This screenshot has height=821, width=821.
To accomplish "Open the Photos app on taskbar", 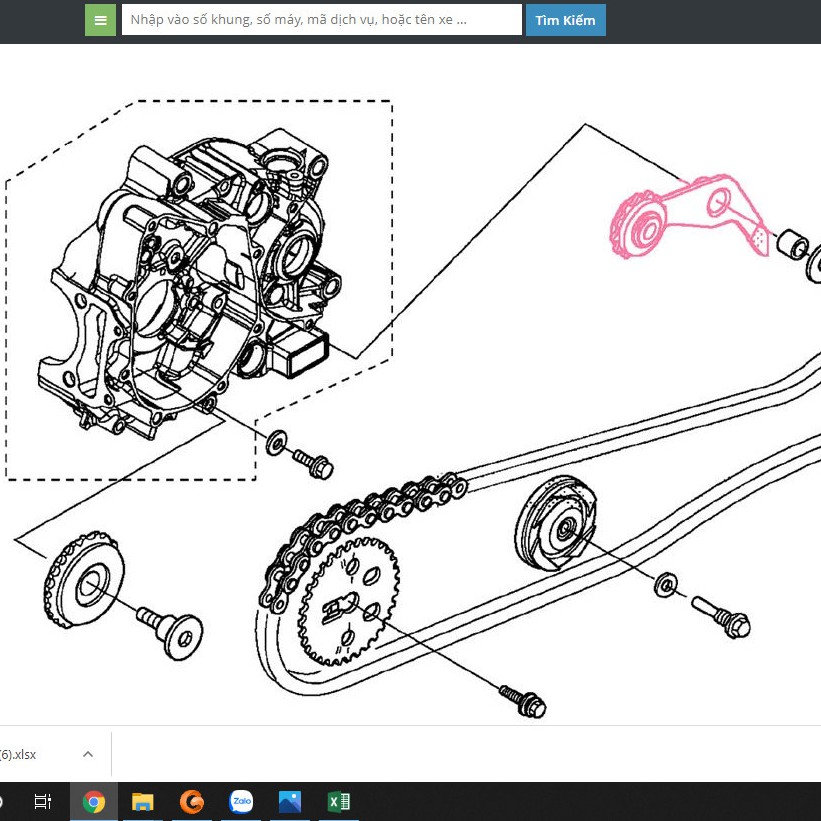I will click(290, 801).
